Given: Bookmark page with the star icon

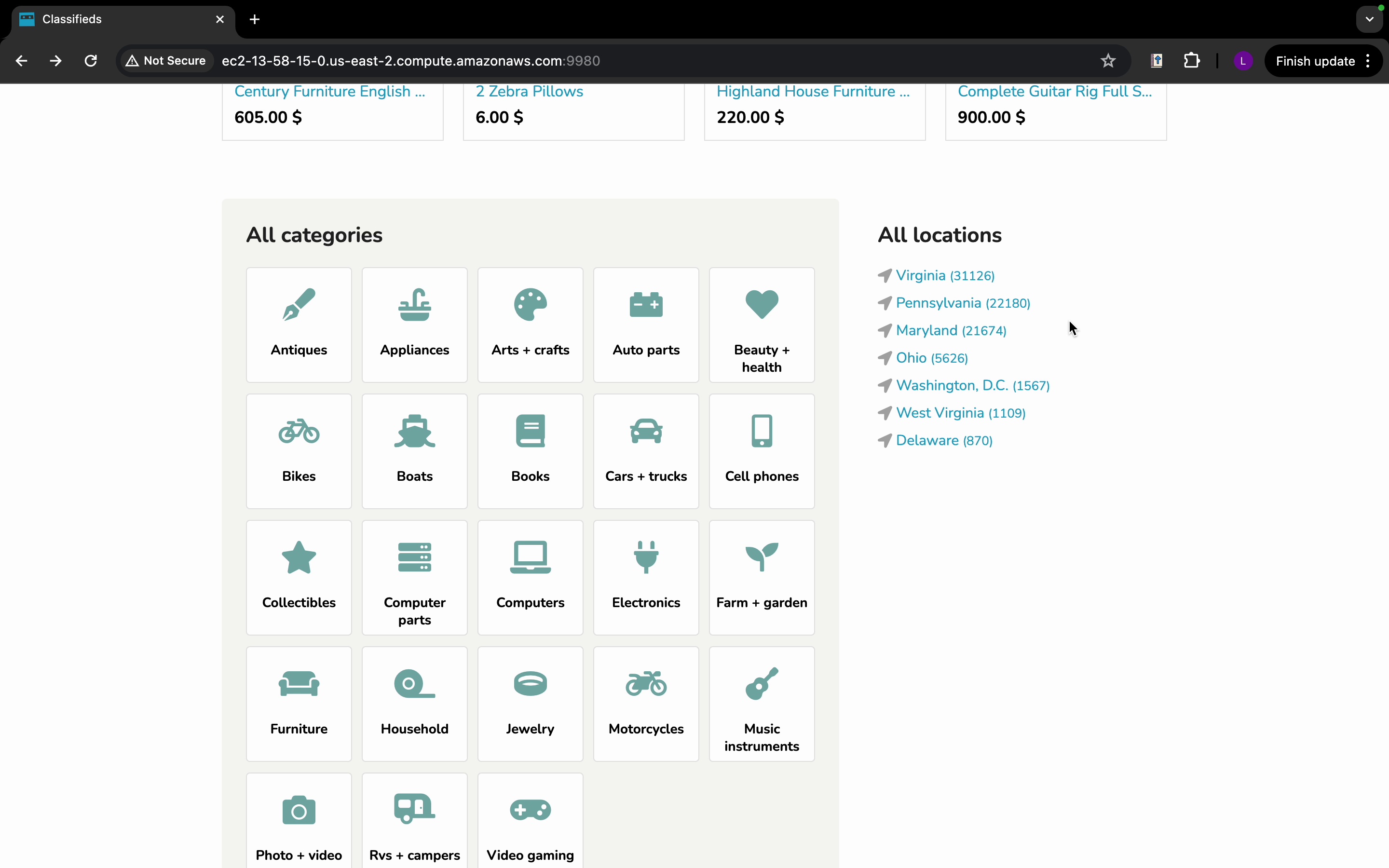Looking at the screenshot, I should tap(1108, 61).
